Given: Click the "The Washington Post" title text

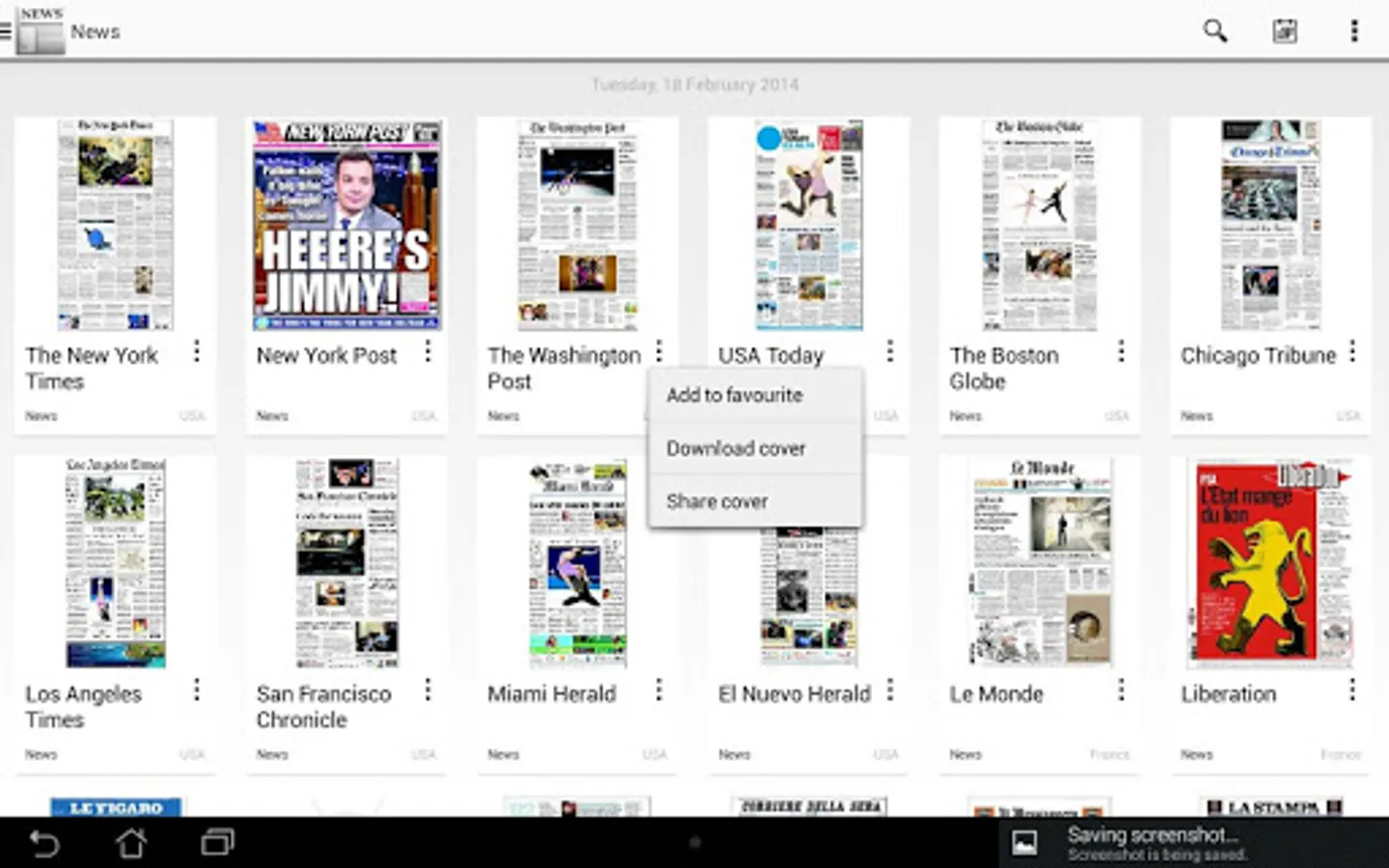Looking at the screenshot, I should click(x=564, y=368).
